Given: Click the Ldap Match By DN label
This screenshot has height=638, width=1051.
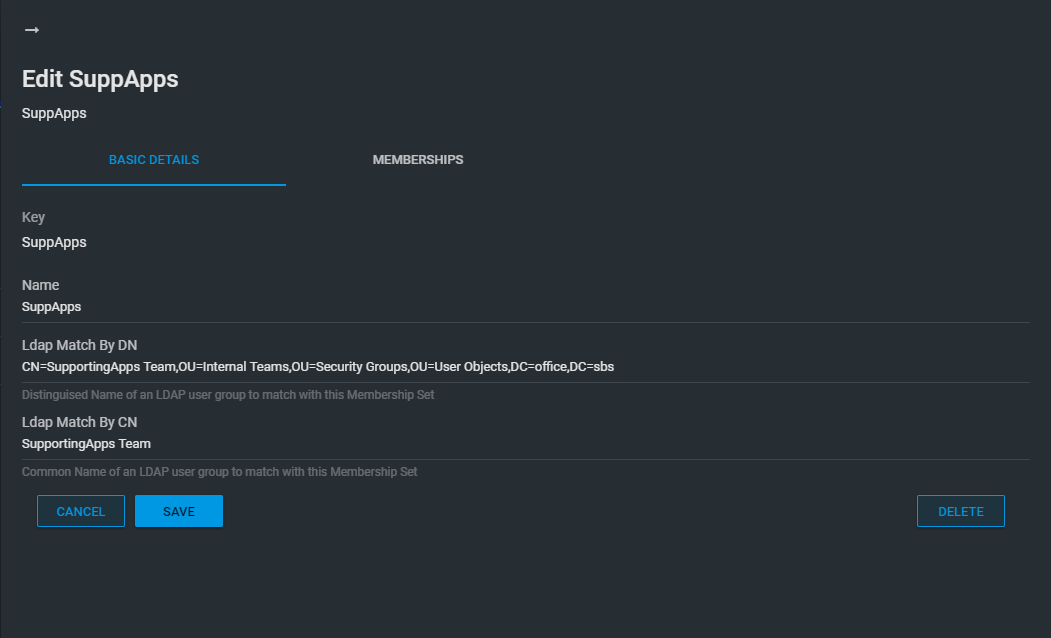Looking at the screenshot, I should pos(79,345).
